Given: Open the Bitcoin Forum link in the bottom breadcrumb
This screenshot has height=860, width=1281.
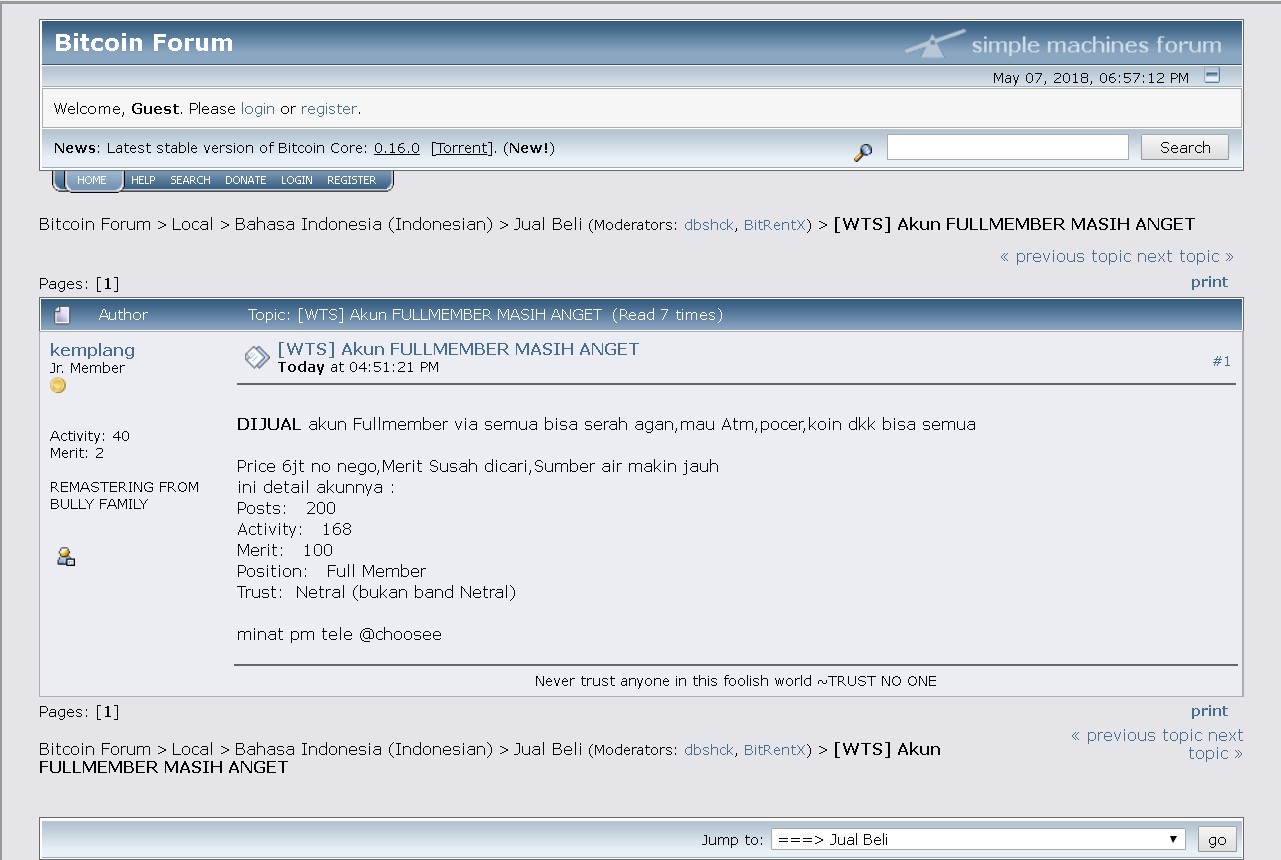Looking at the screenshot, I should 95,749.
